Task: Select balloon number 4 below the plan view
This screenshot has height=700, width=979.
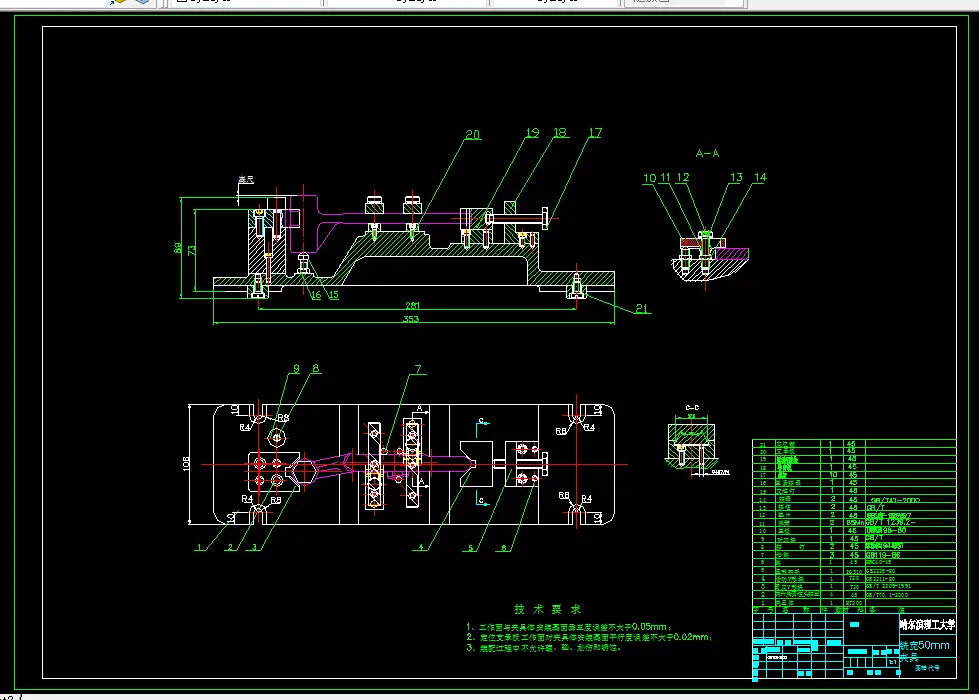Action: [421, 547]
